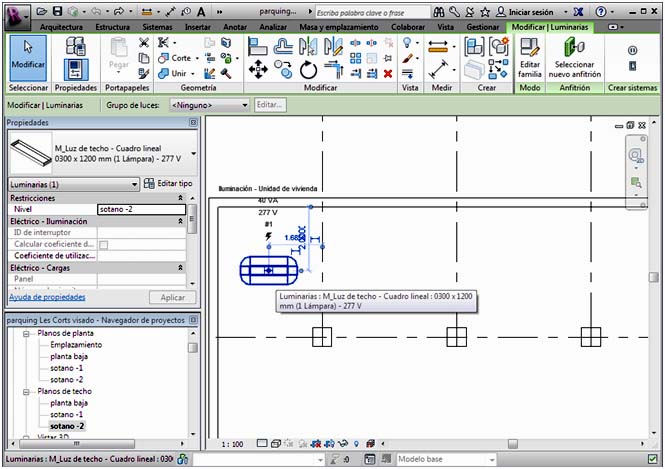The height and width of the screenshot is (469, 665).
Task: Collapse the Eléctrico - Cargas section
Action: click(x=180, y=268)
